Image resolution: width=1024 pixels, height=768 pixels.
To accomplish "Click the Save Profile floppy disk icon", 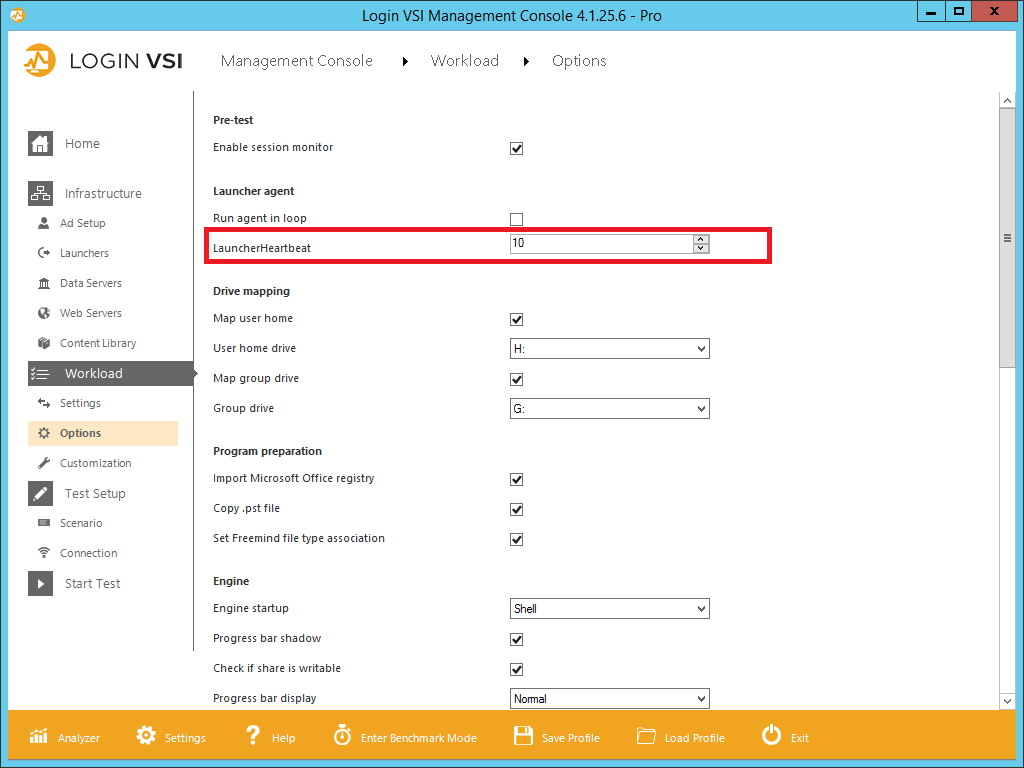I will [524, 735].
